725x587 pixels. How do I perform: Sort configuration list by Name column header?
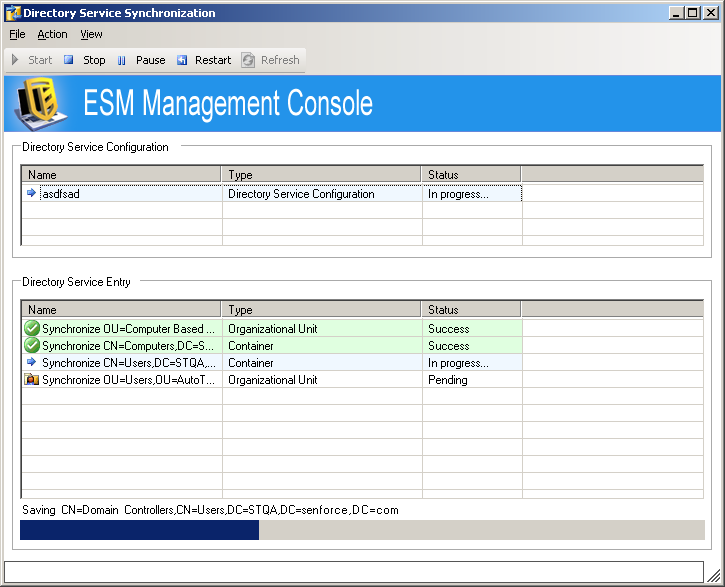(x=121, y=175)
